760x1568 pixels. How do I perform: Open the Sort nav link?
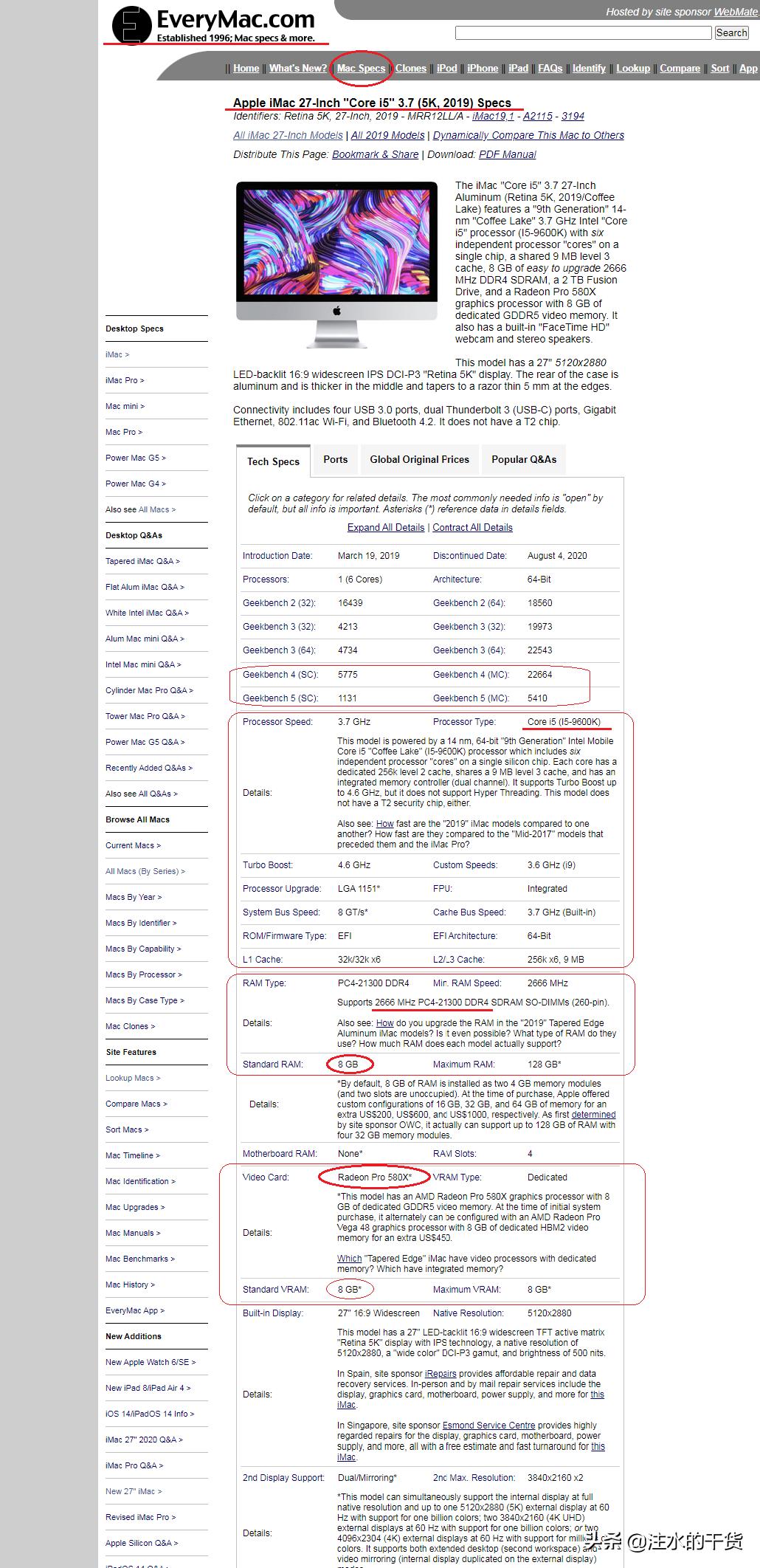click(720, 68)
